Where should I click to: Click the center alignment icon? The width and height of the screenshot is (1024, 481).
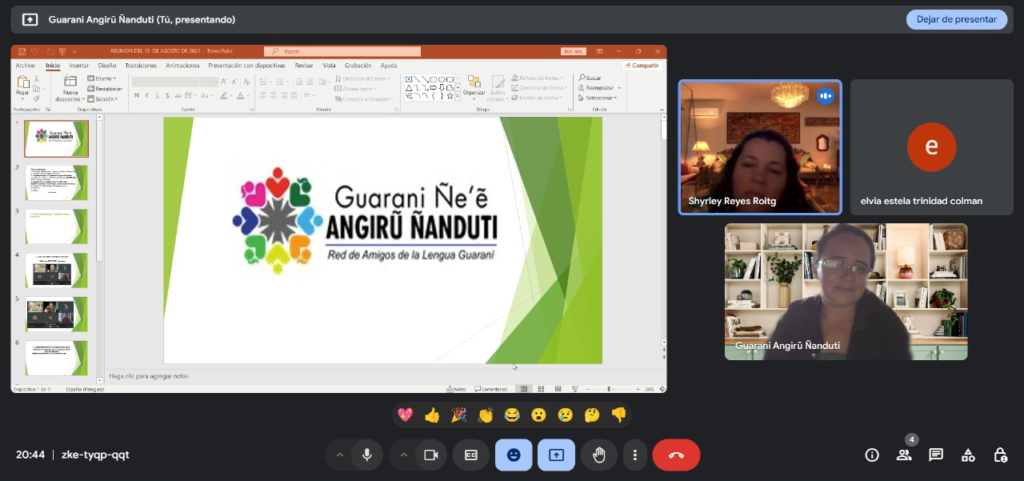tap(274, 95)
